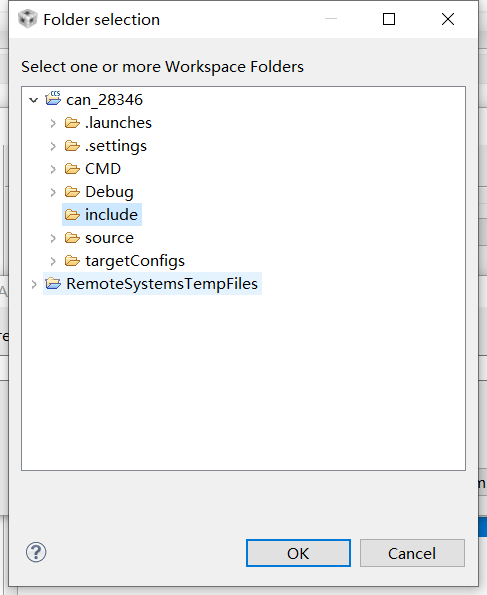Select the include folder label
Image resolution: width=487 pixels, height=595 pixels.
coord(111,215)
